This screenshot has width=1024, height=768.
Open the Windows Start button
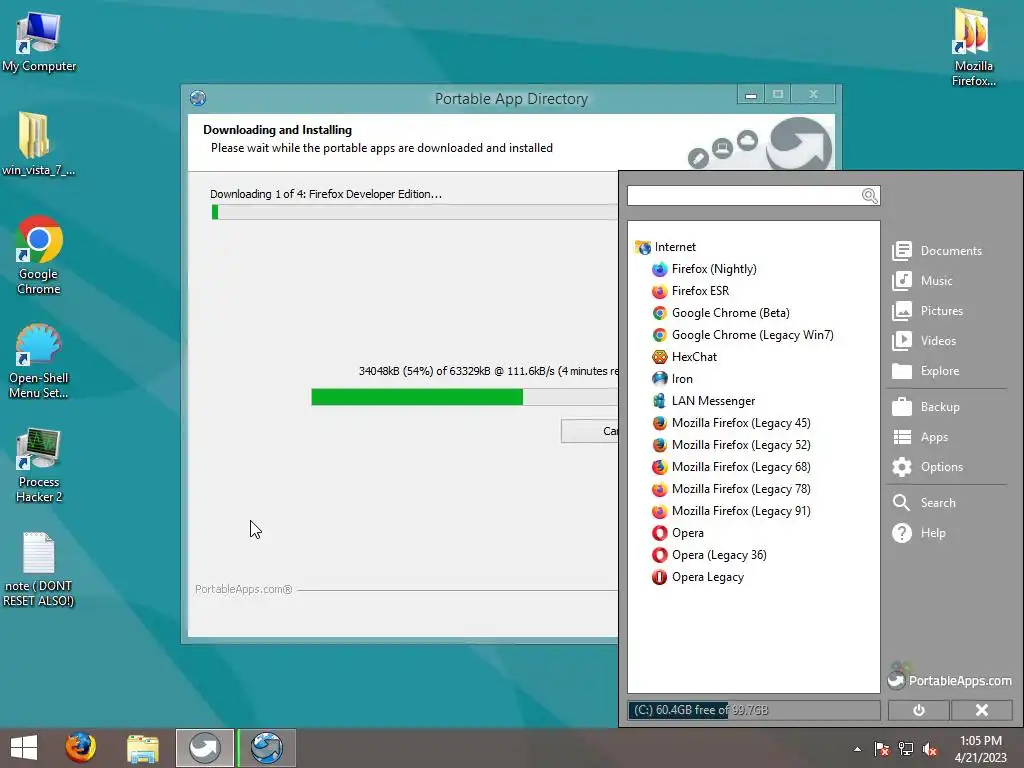tap(24, 748)
